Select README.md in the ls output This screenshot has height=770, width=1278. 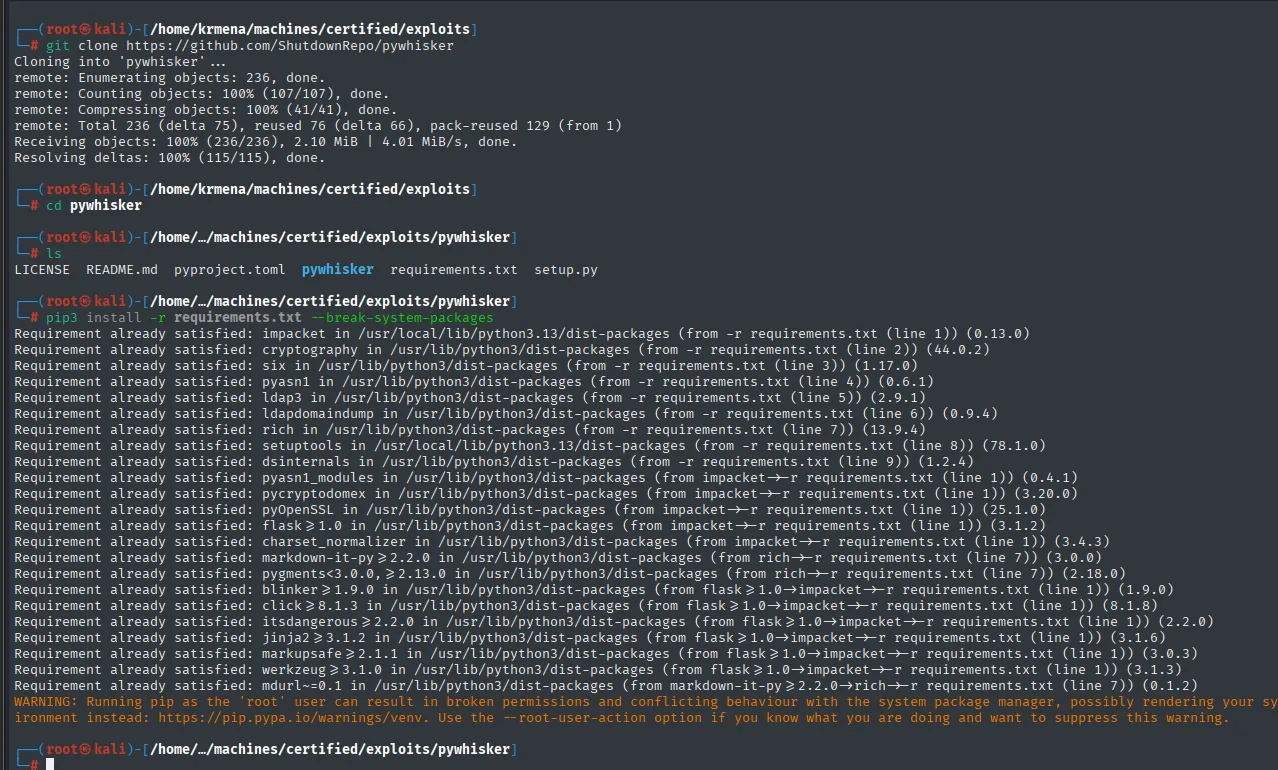122,269
